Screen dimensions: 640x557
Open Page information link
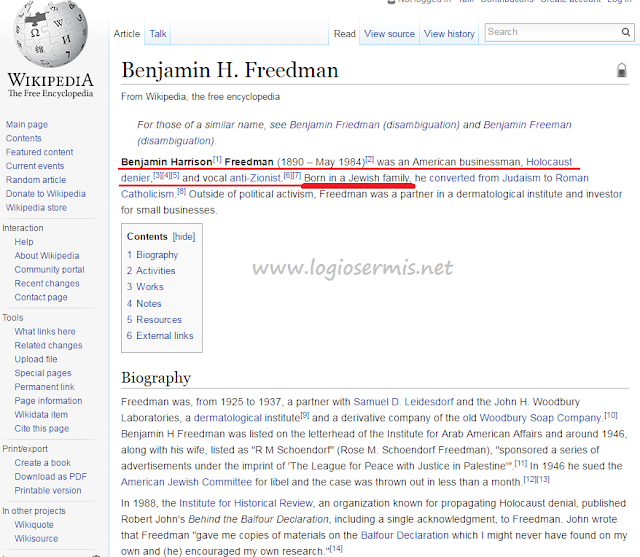[x=48, y=401]
